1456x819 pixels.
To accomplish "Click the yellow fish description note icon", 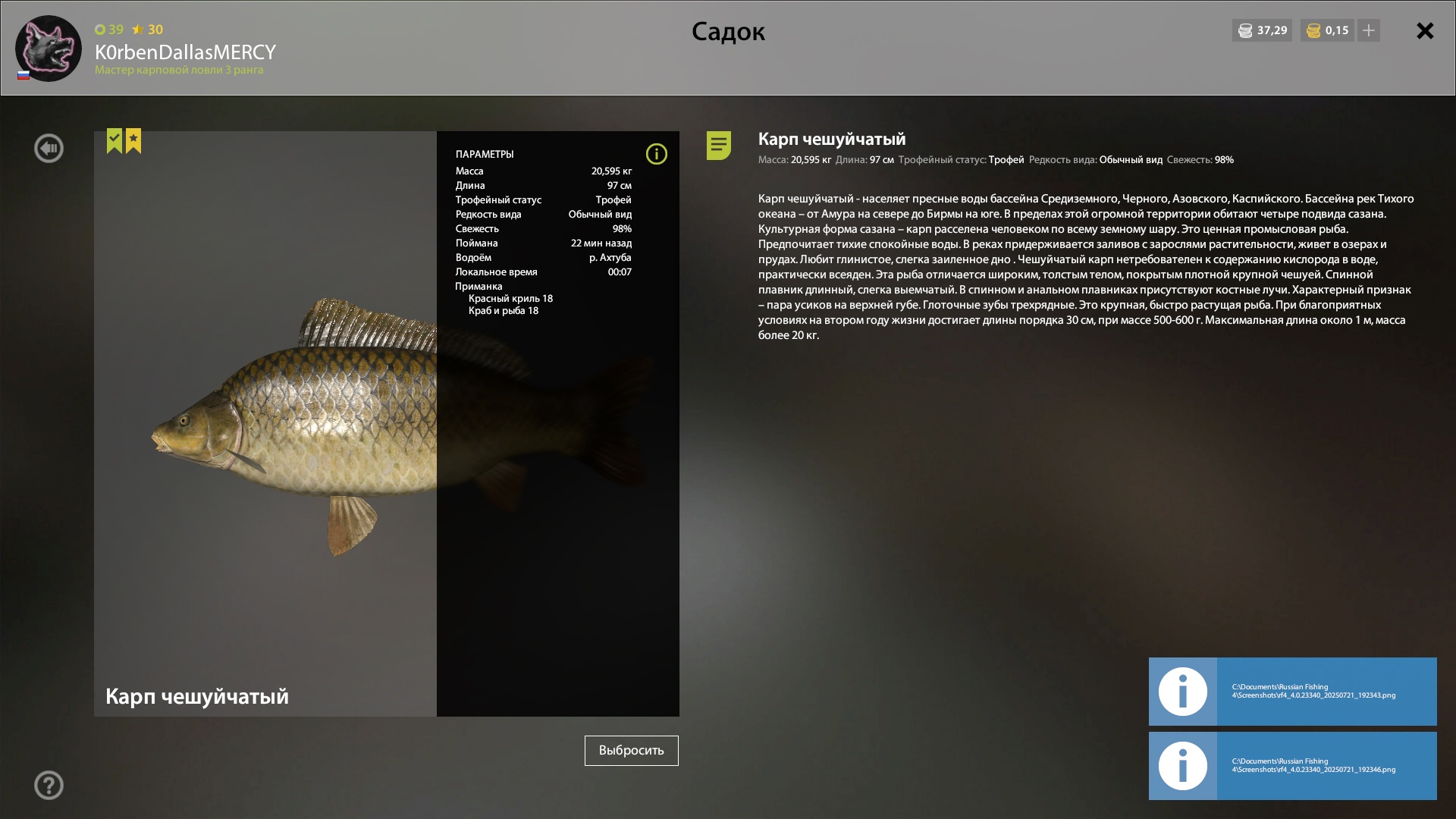I will pyautogui.click(x=719, y=145).
